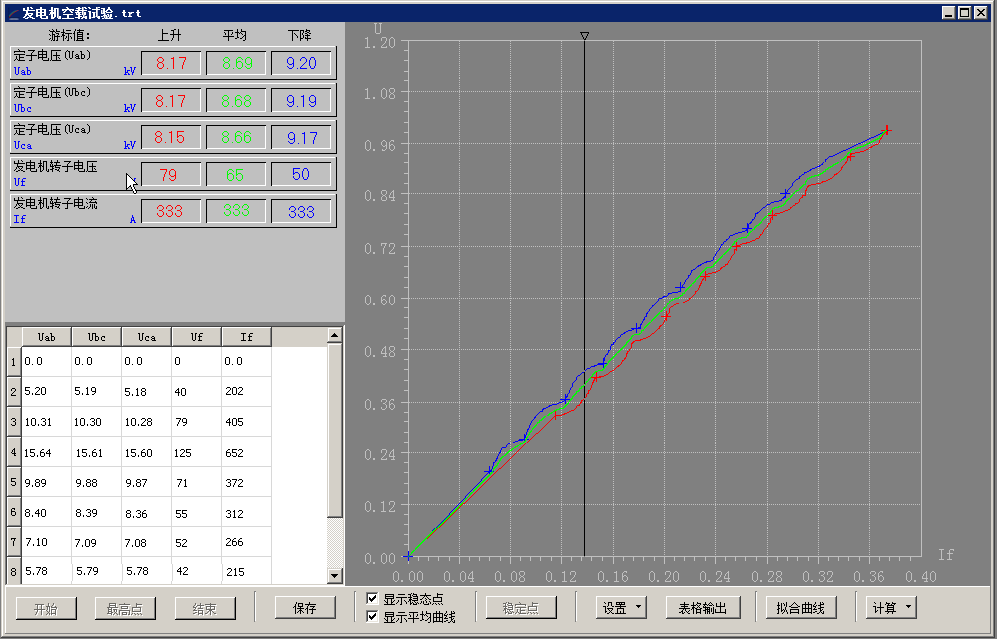Toggle the 显示稳态点 checkbox
Screen dimensions: 997x639
click(372, 599)
